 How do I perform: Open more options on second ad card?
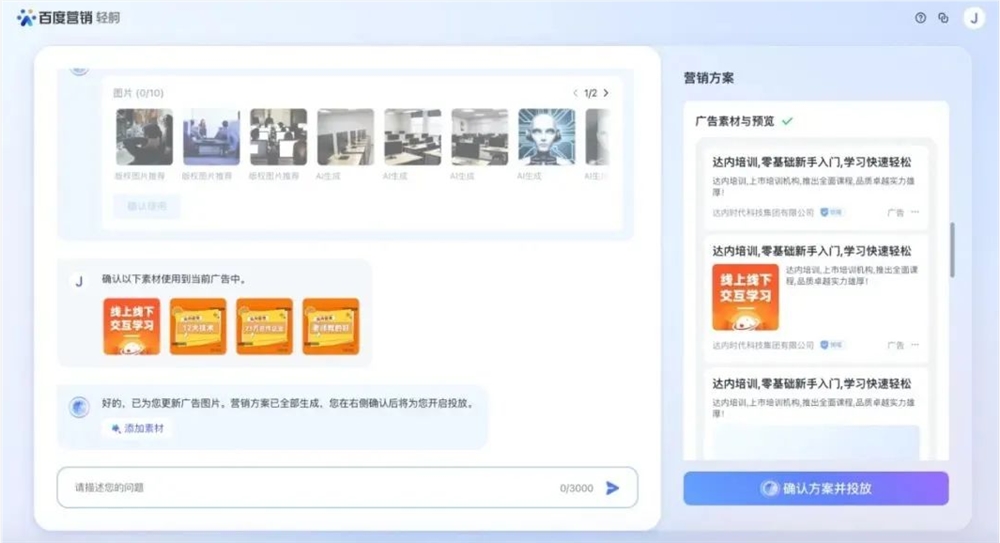[x=915, y=345]
